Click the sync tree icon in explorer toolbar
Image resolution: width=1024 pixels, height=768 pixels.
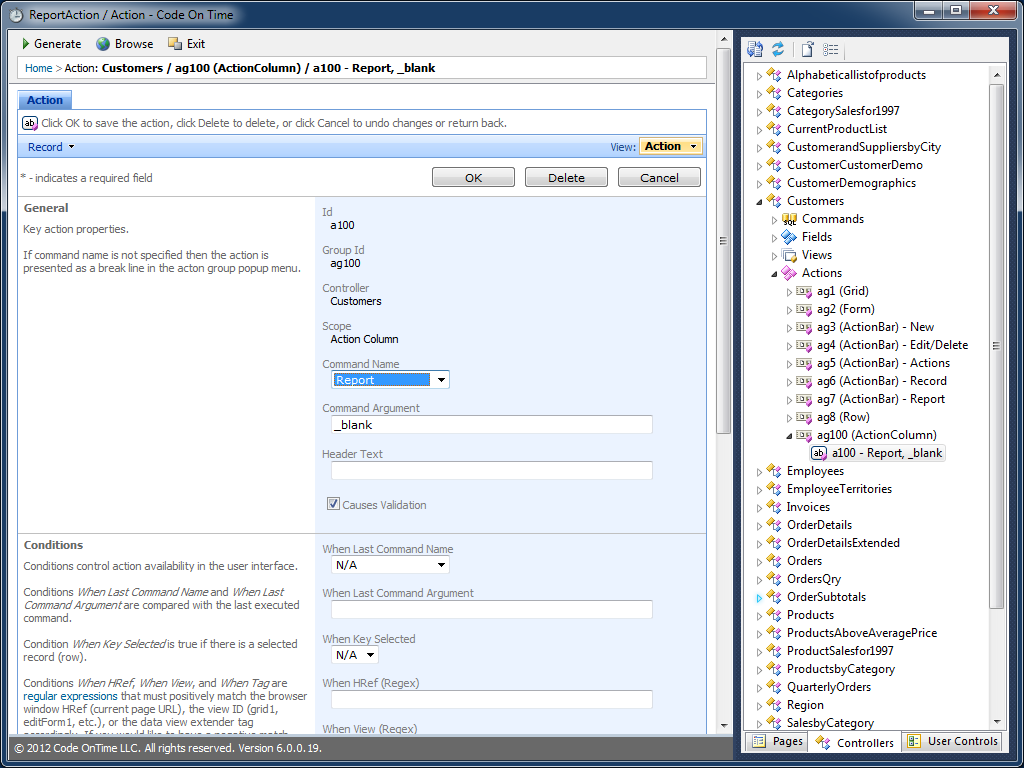click(755, 49)
